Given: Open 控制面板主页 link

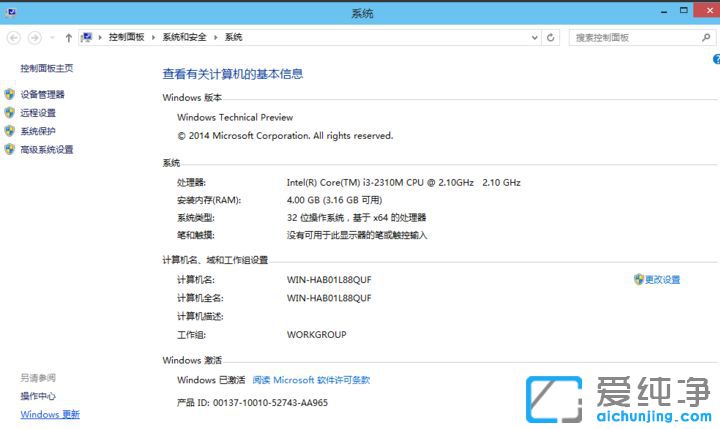Looking at the screenshot, I should click(46, 68).
